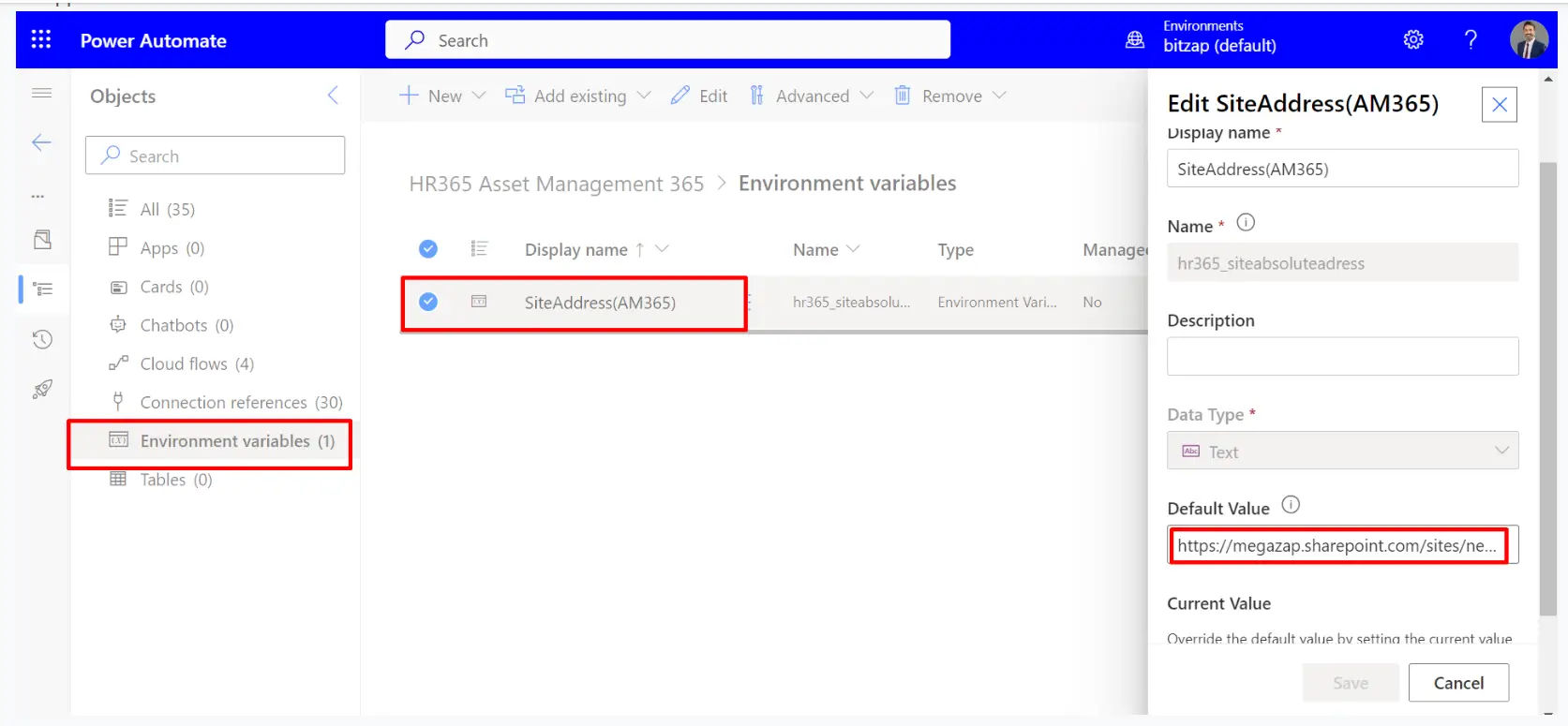Image resolution: width=1568 pixels, height=726 pixels.
Task: Select Cloud flows in Objects list
Action: (196, 363)
